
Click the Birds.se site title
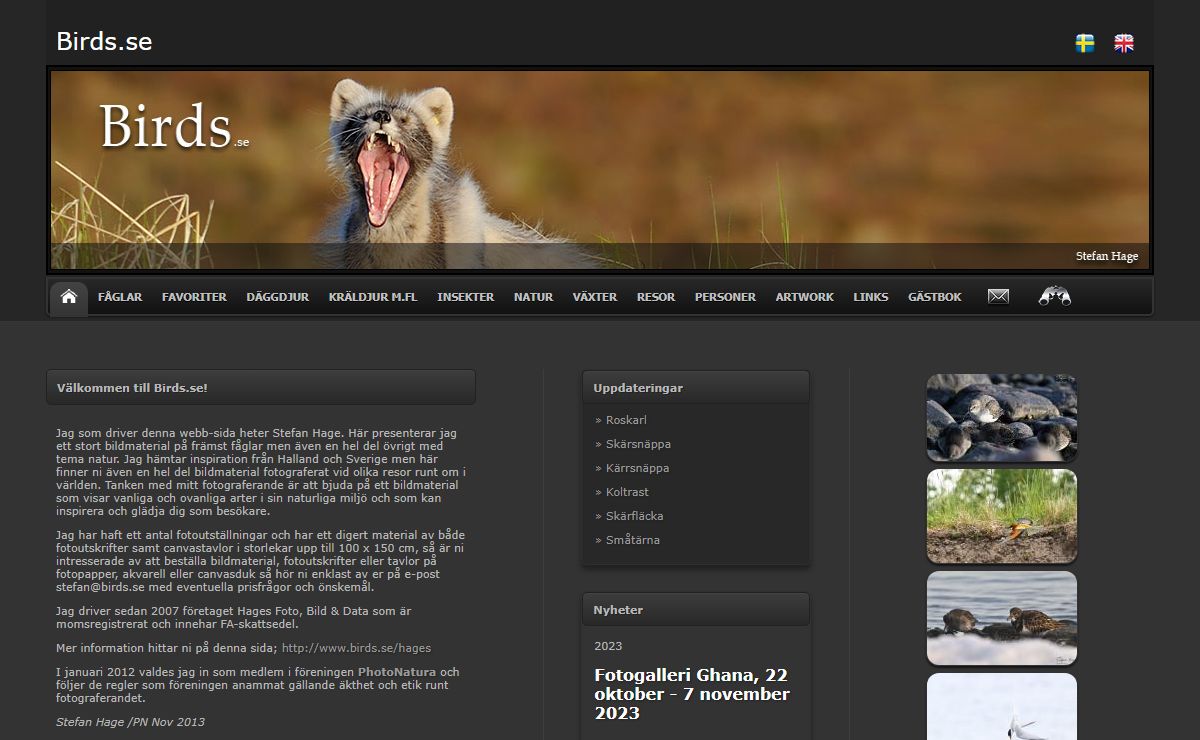point(104,41)
